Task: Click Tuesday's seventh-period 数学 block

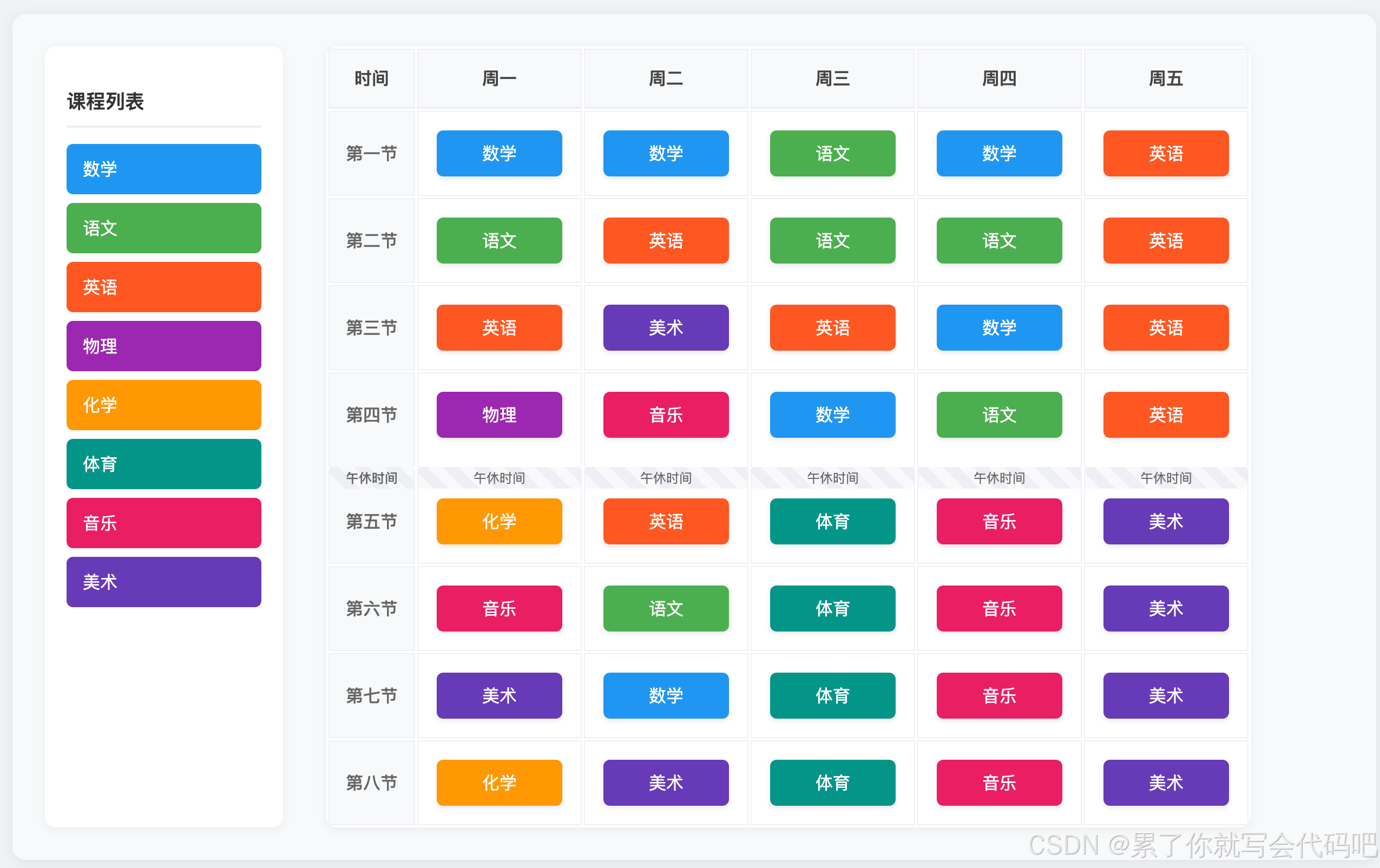Action: coord(665,695)
